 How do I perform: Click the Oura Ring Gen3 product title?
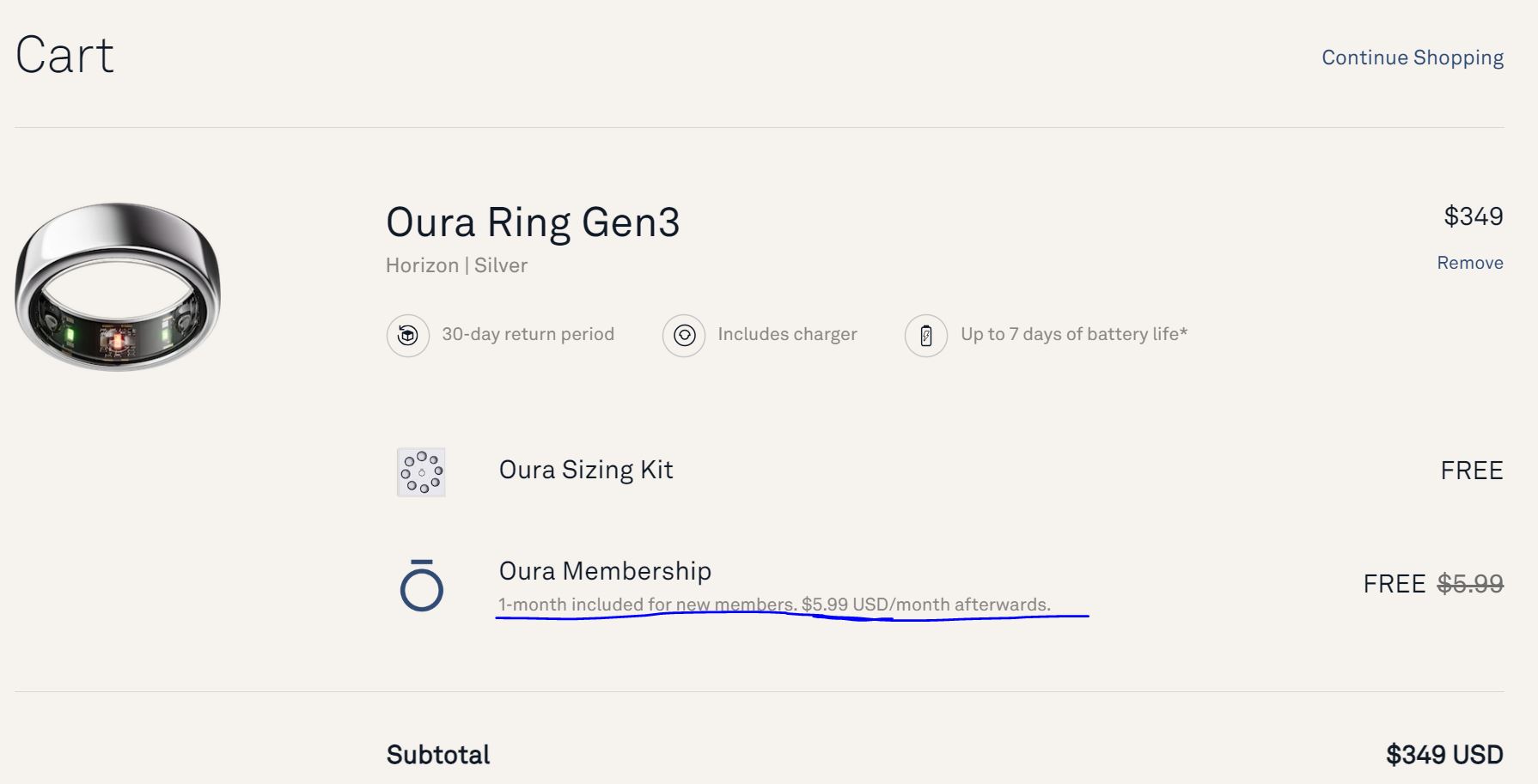click(533, 222)
